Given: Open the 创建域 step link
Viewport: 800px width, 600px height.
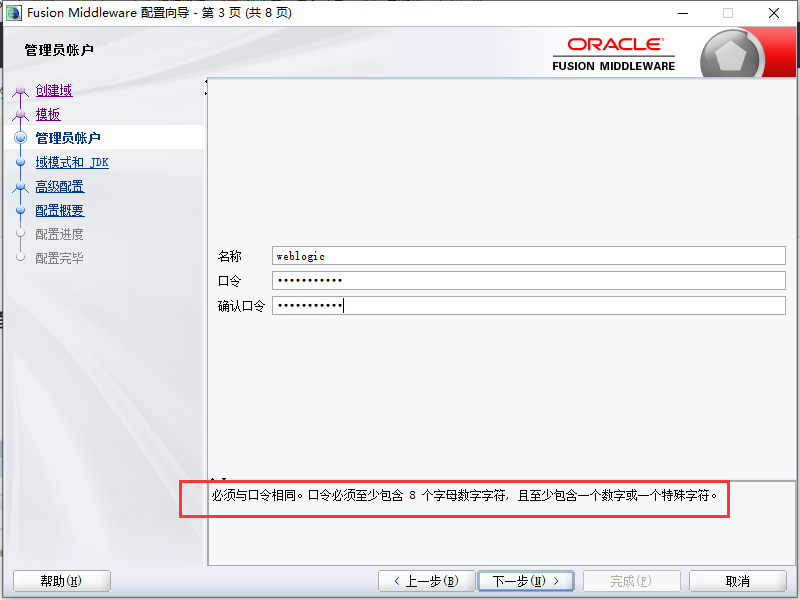Looking at the screenshot, I should point(54,90).
